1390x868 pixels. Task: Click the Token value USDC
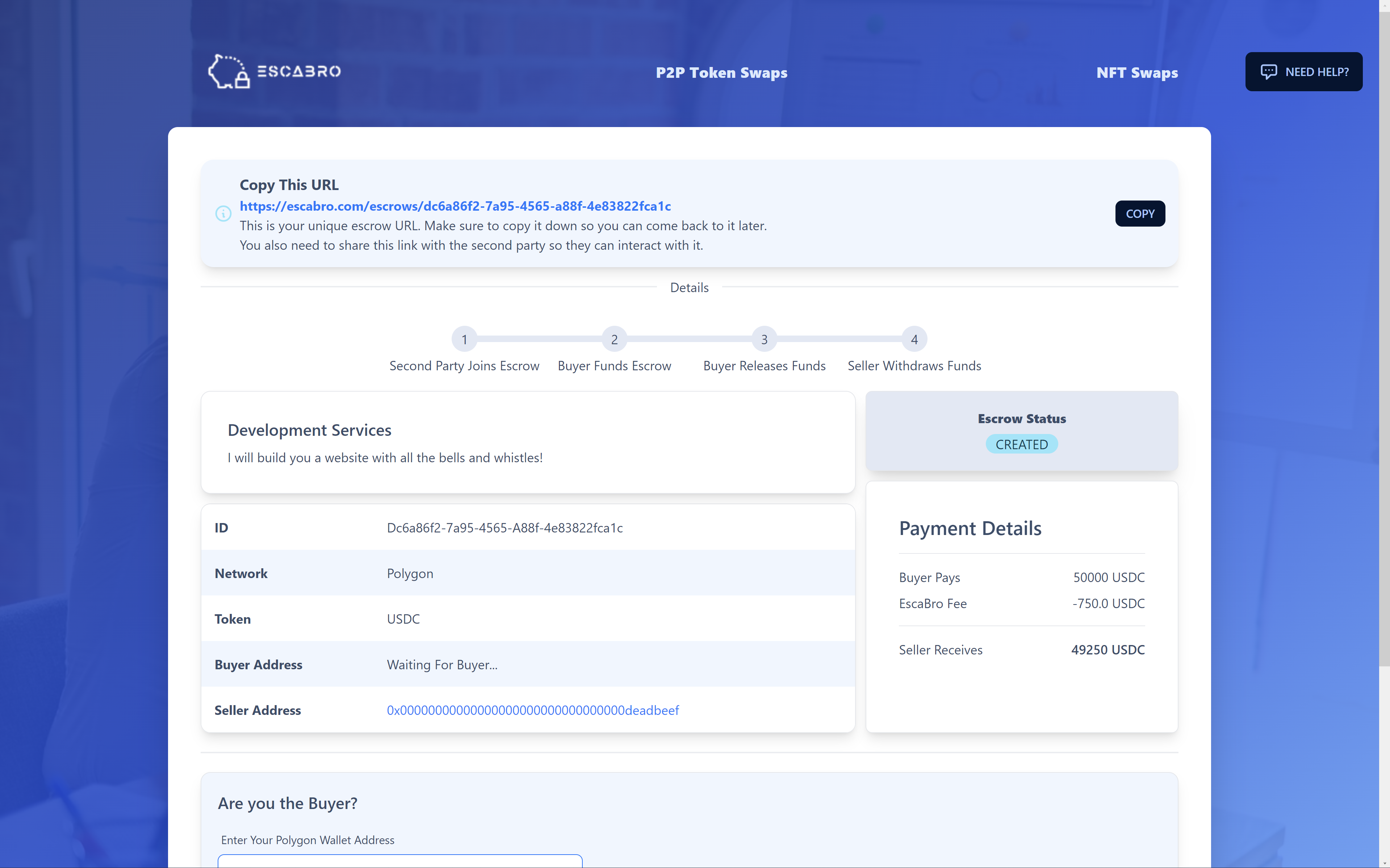click(403, 619)
